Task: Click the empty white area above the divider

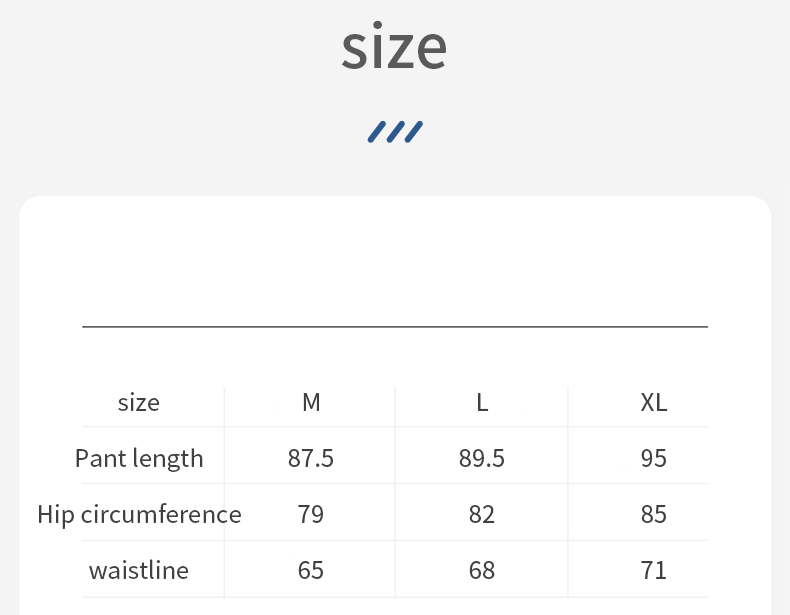Action: tap(395, 260)
